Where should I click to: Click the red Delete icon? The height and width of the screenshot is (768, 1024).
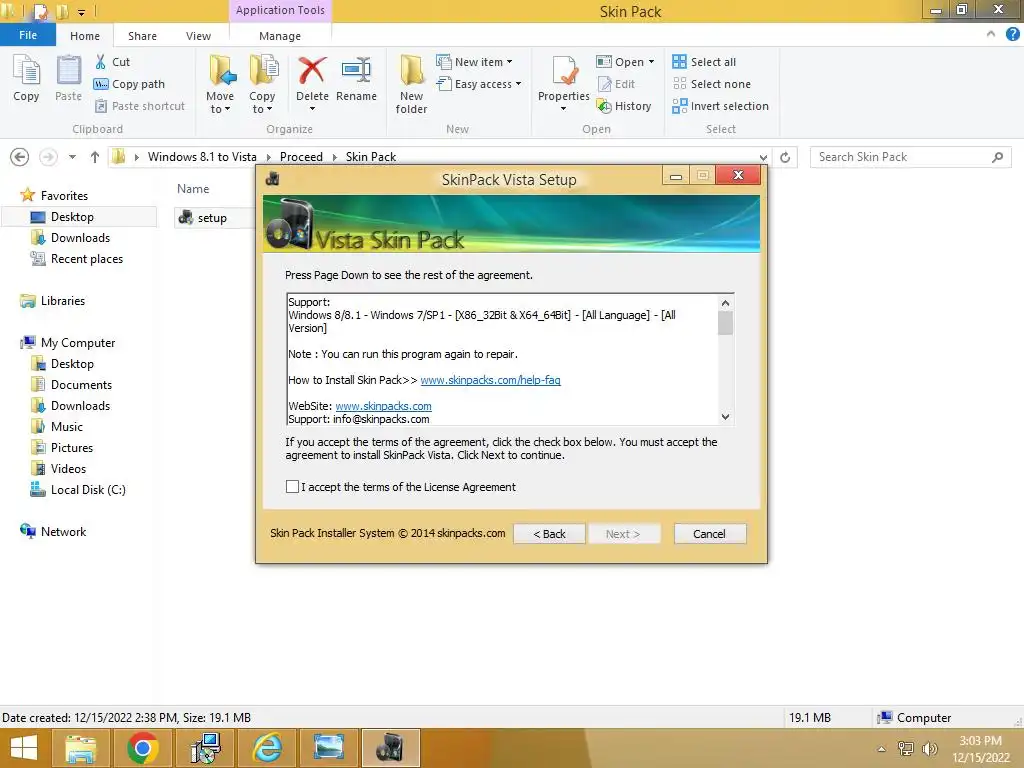click(312, 71)
